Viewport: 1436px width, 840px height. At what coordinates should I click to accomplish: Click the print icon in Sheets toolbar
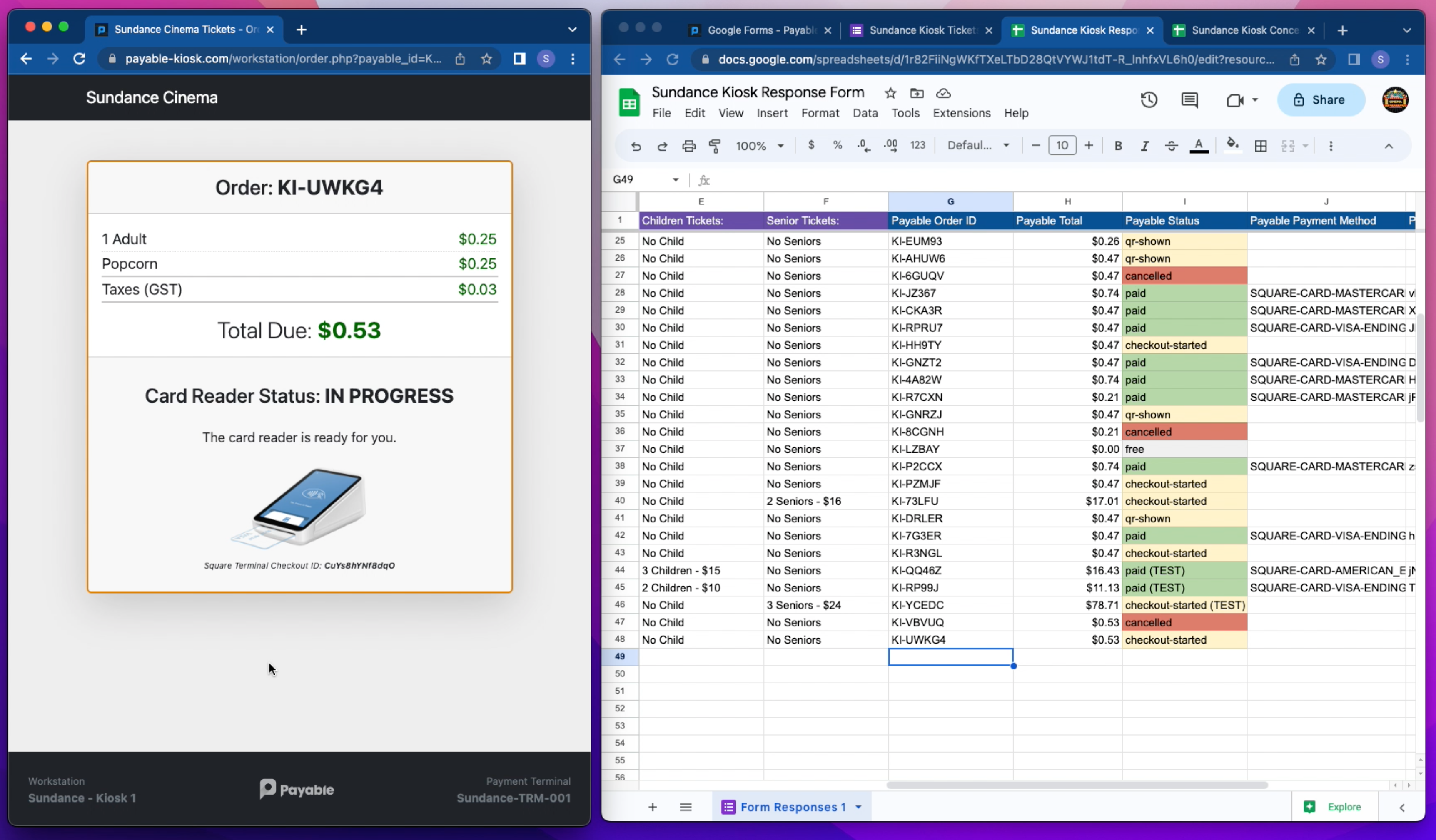[688, 146]
